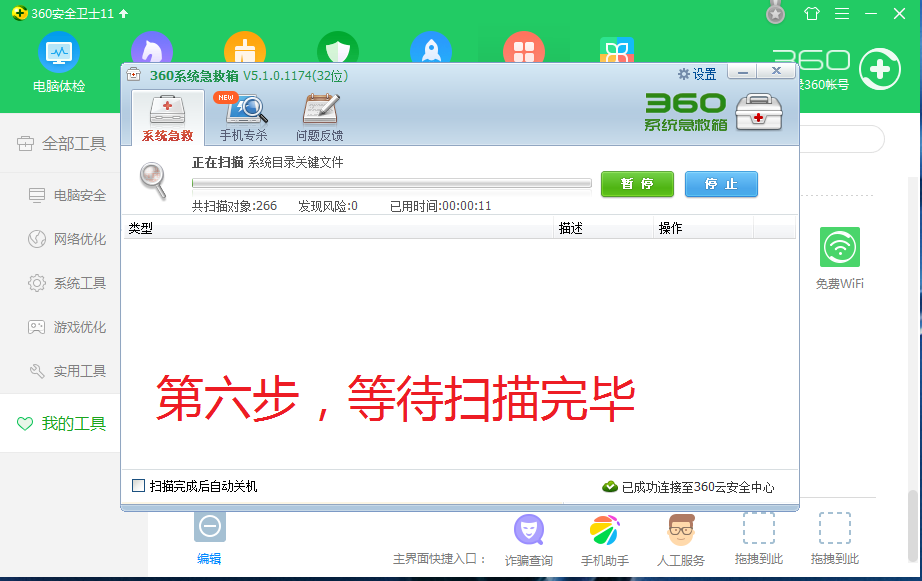
Task: Open 人工服务 human service shortcut
Action: coord(681,531)
